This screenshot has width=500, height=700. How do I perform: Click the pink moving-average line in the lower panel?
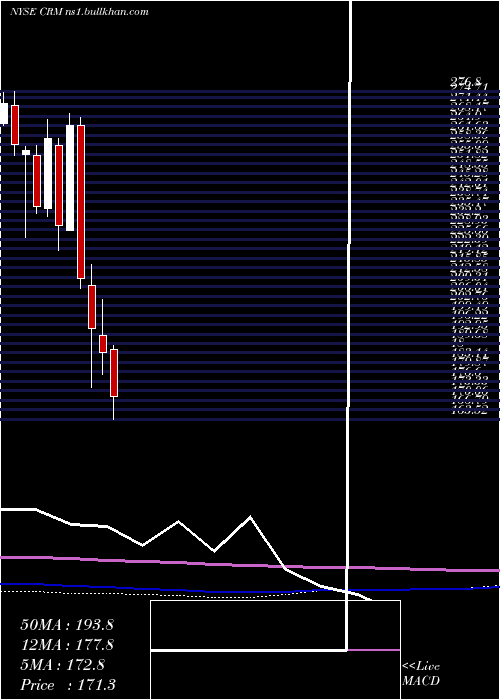250,565
